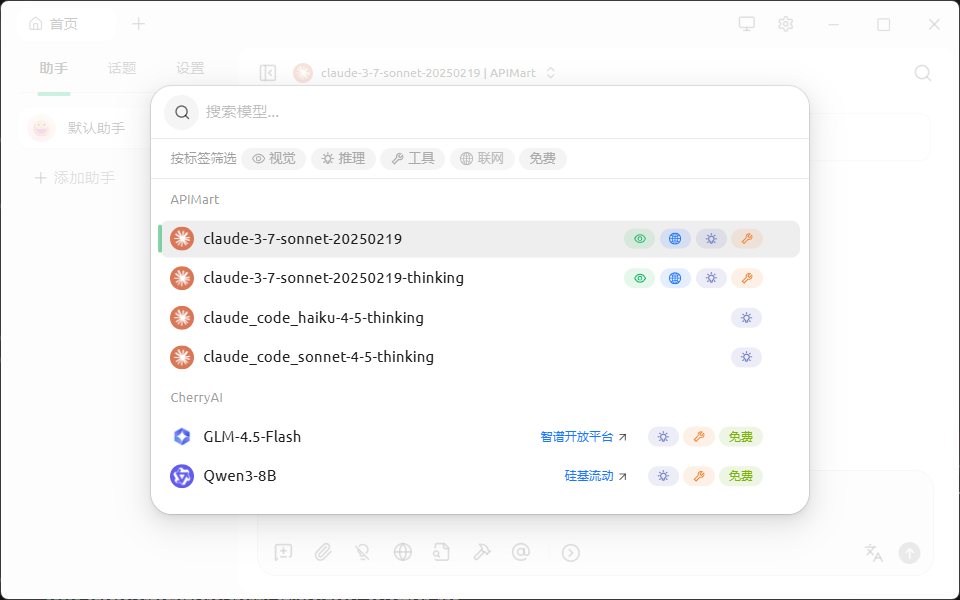Viewport: 960px width, 600px height.
Task: Click 免费 badge on GLM-4.5-Flash row
Action: click(741, 437)
